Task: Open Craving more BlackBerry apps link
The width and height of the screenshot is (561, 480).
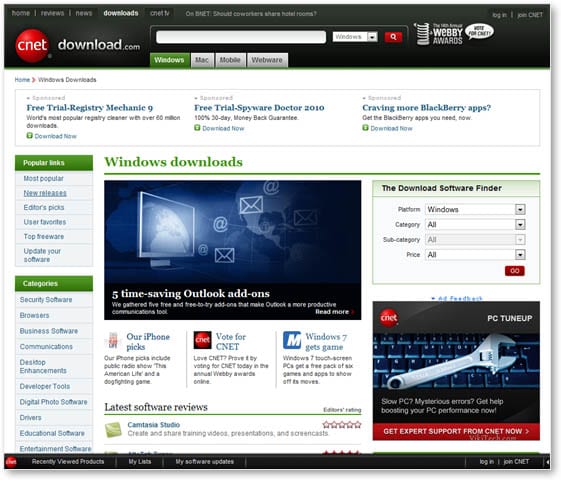Action: pos(426,108)
